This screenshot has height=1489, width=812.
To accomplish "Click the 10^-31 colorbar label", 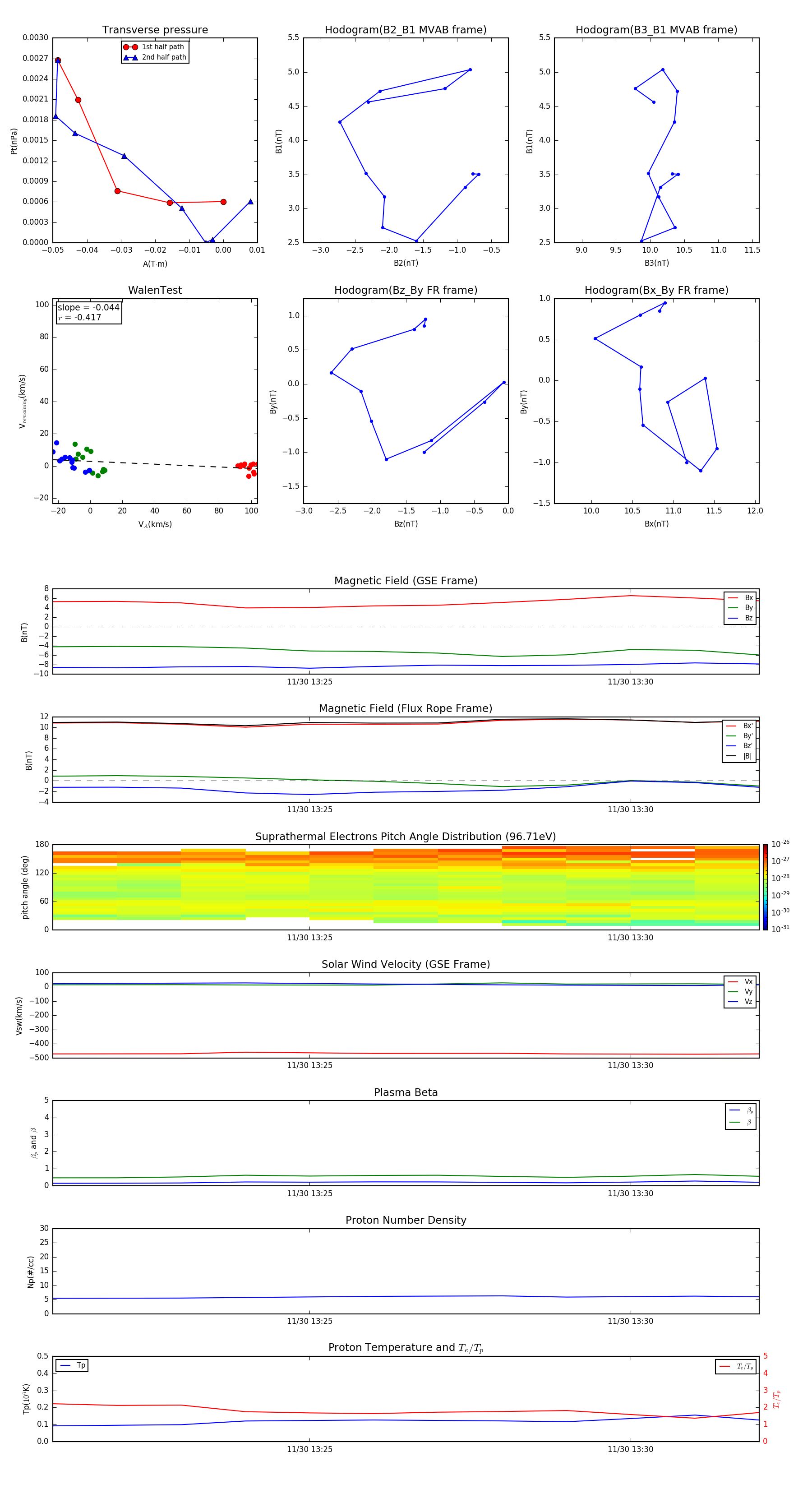I will [x=780, y=929].
